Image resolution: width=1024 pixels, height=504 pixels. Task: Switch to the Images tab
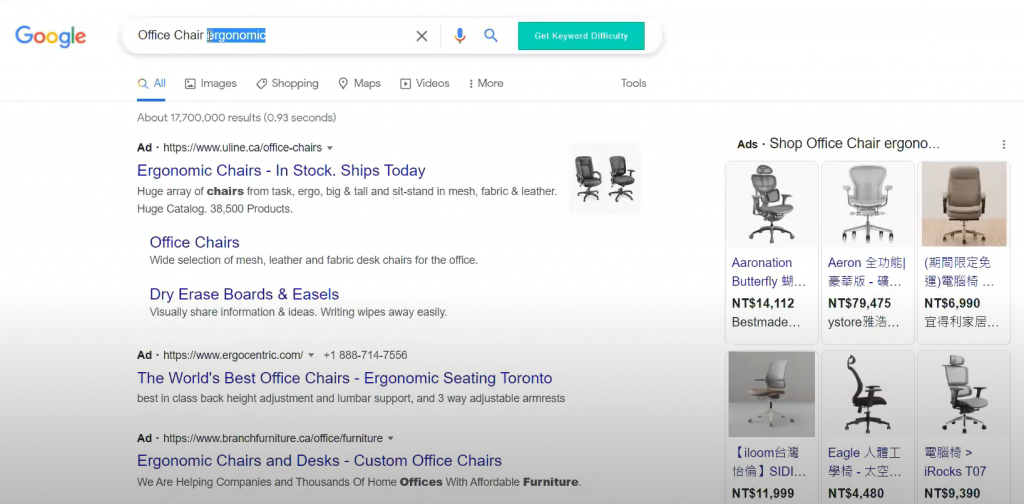point(211,84)
